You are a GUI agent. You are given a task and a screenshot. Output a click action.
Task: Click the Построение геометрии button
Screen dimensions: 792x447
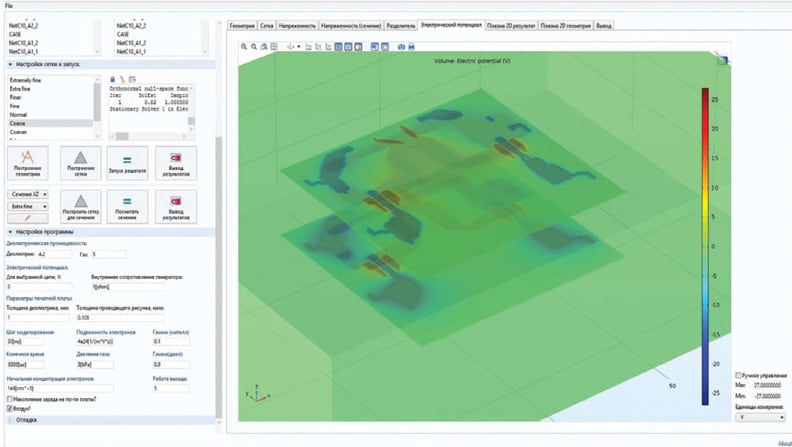(x=28, y=163)
